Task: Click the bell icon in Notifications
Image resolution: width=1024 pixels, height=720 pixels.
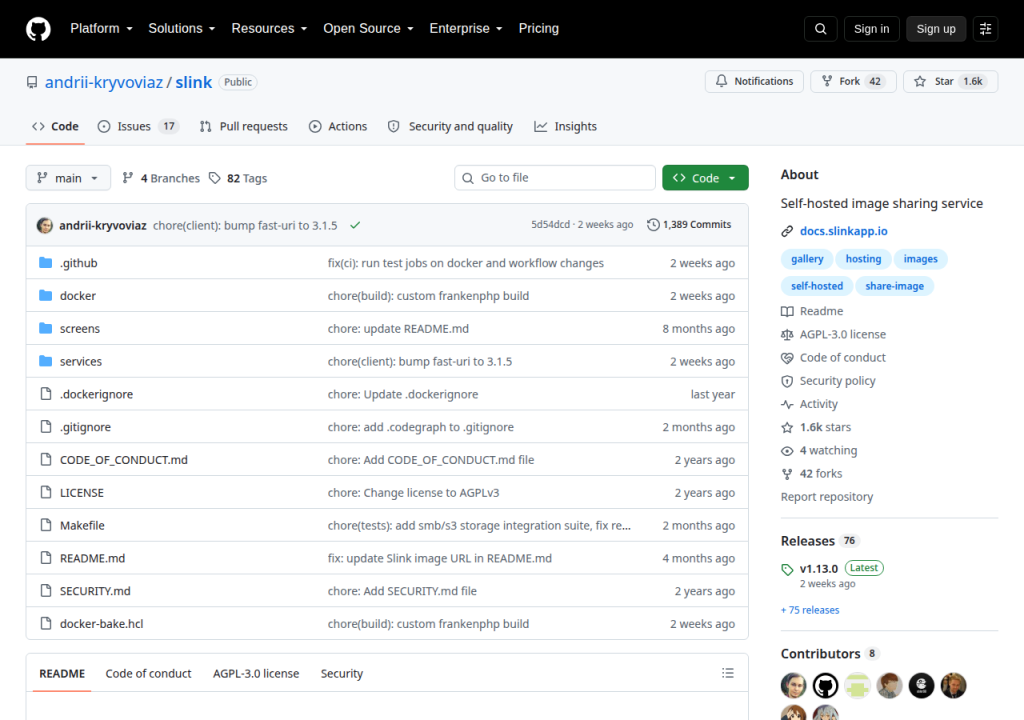Action: pyautogui.click(x=721, y=81)
